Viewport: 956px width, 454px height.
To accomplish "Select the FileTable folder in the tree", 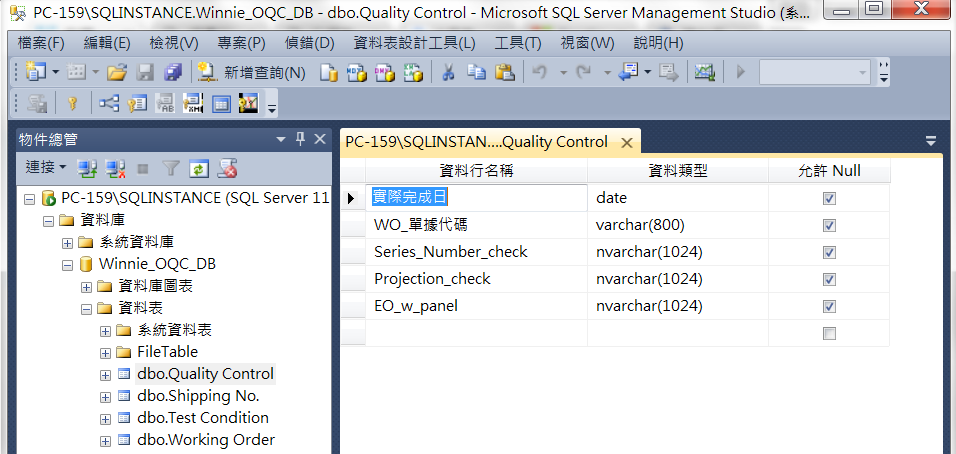I will (167, 352).
